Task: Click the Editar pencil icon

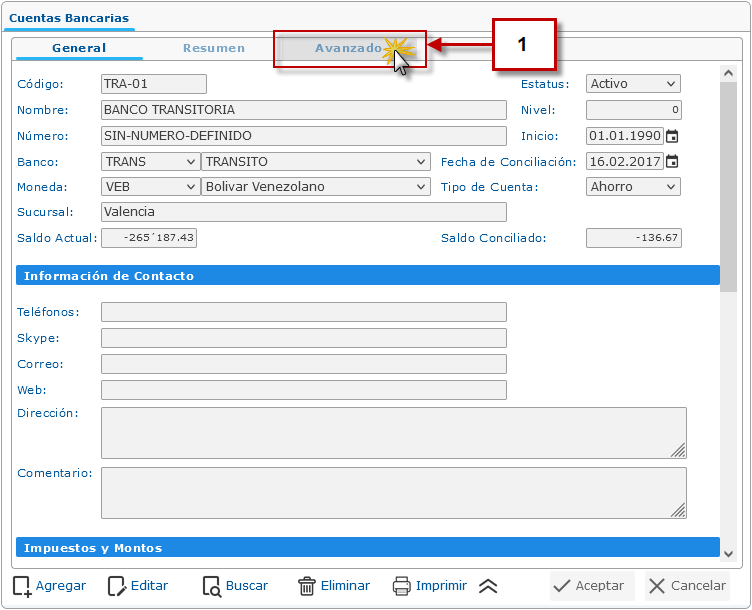Action: coord(117,586)
